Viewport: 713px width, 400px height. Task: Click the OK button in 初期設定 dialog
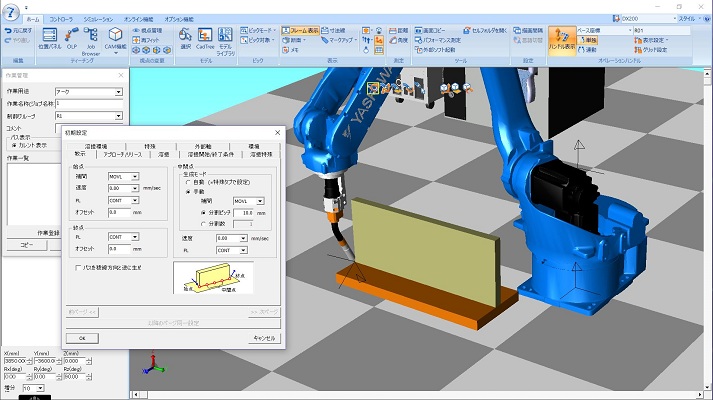82,338
